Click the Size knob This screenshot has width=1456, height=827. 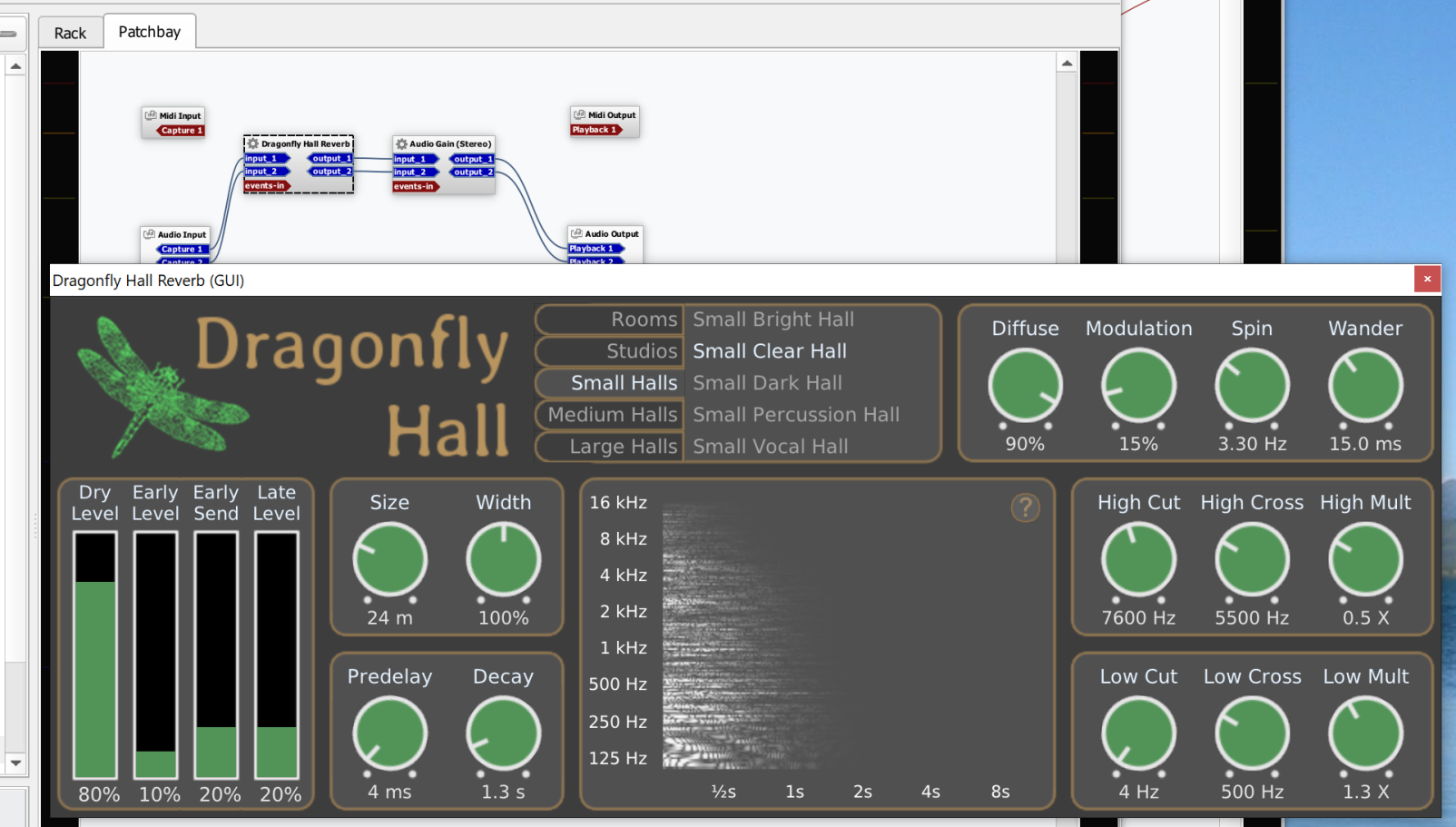389,559
